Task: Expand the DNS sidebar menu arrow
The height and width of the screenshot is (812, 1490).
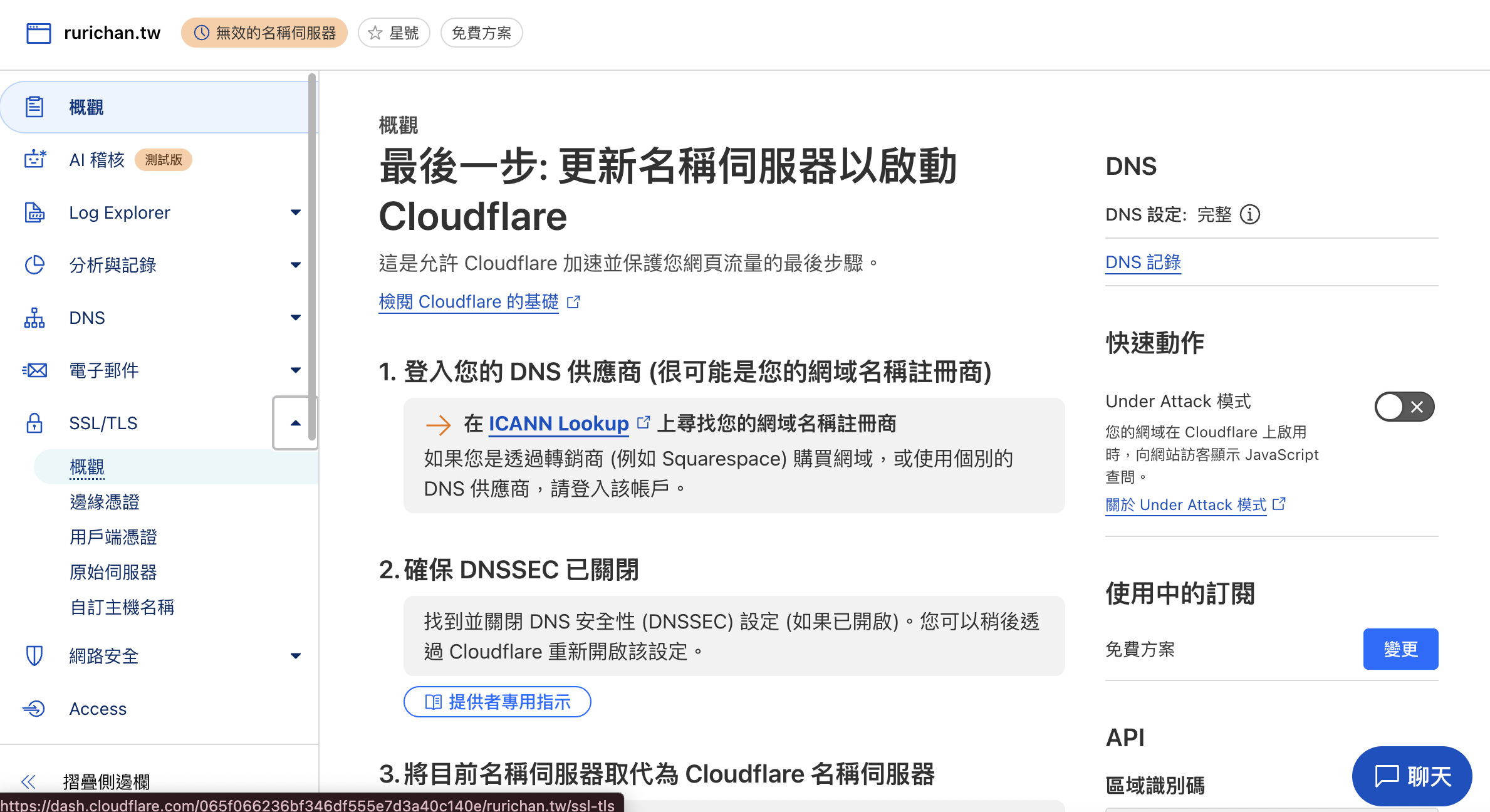Action: pos(296,318)
